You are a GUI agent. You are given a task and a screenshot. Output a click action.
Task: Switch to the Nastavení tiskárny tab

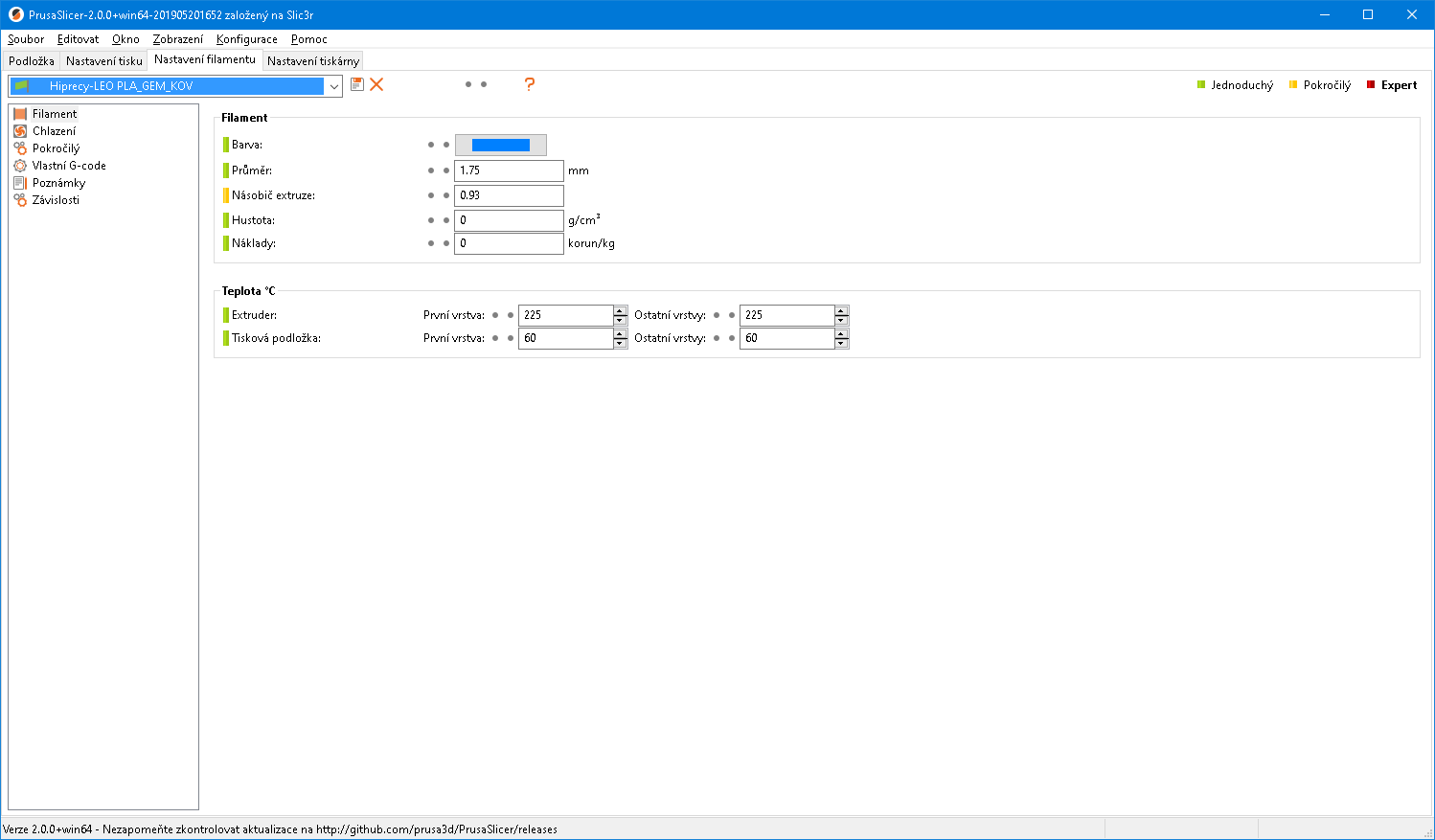(x=313, y=60)
